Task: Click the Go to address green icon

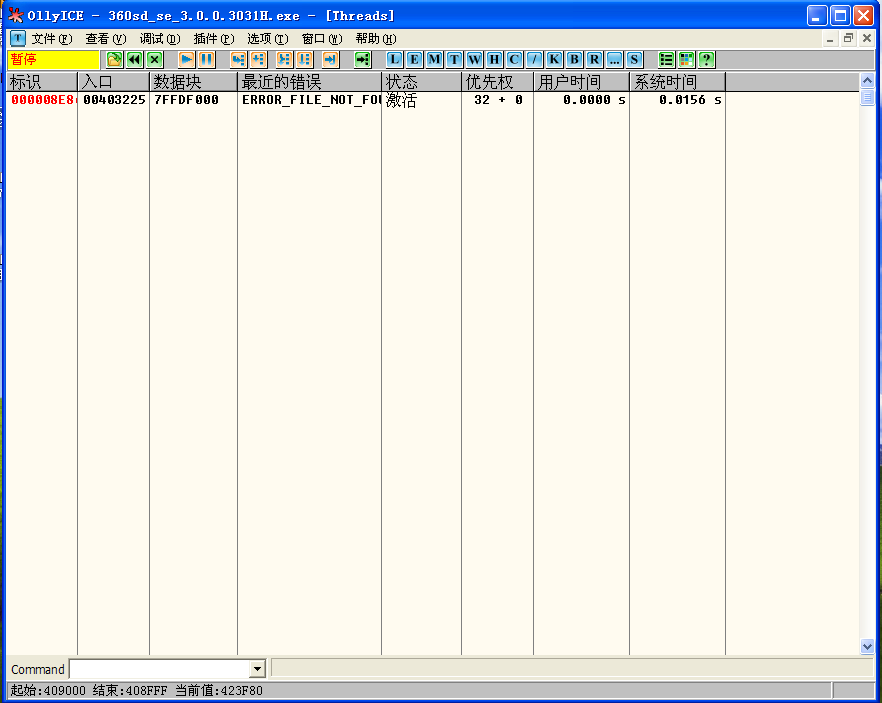Action: coord(363,60)
